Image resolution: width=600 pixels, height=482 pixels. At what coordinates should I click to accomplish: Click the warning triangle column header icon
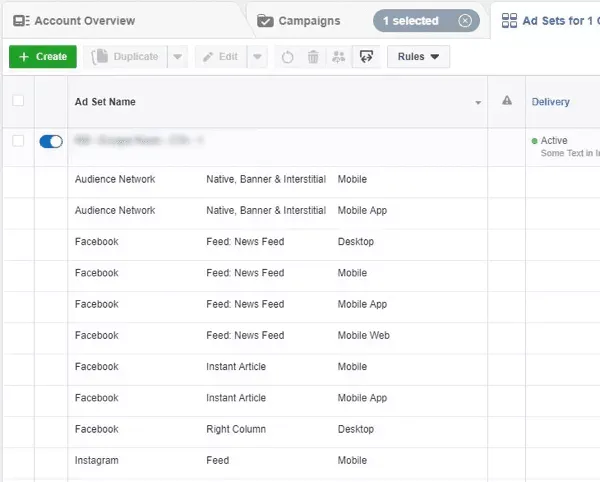click(x=507, y=101)
